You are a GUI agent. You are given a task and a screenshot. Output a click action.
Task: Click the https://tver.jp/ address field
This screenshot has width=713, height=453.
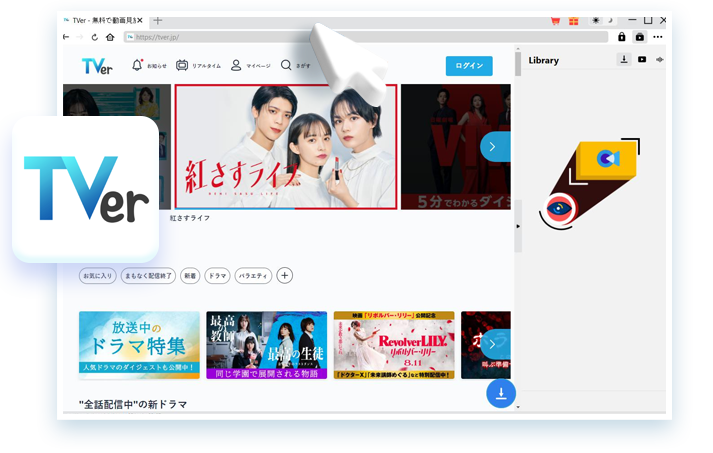click(366, 37)
